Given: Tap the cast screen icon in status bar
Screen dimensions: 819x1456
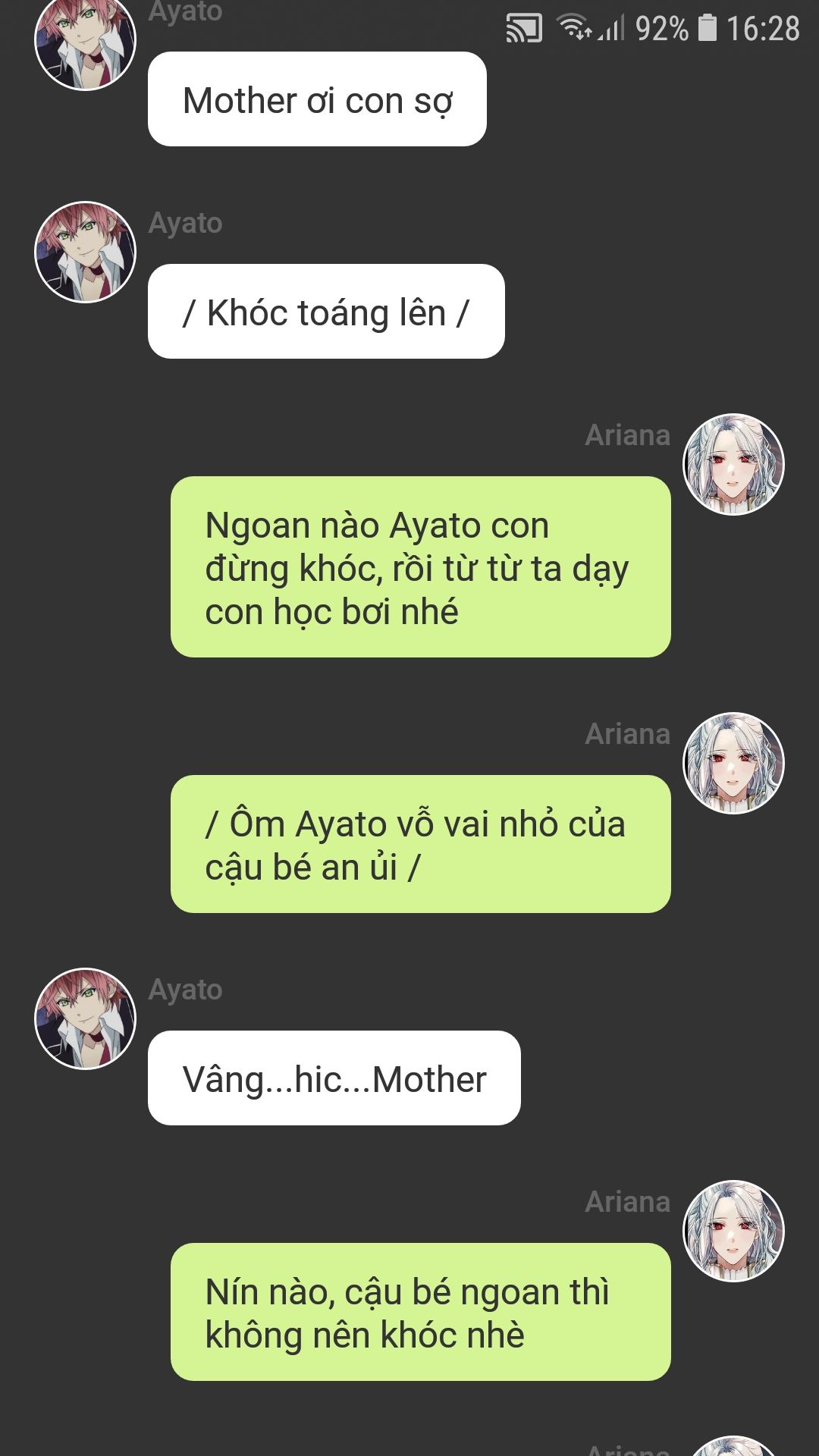Looking at the screenshot, I should tap(524, 29).
